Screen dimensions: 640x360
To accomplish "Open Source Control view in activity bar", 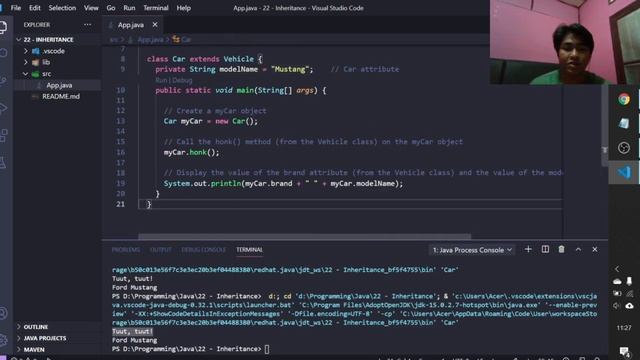I will 3,80.
